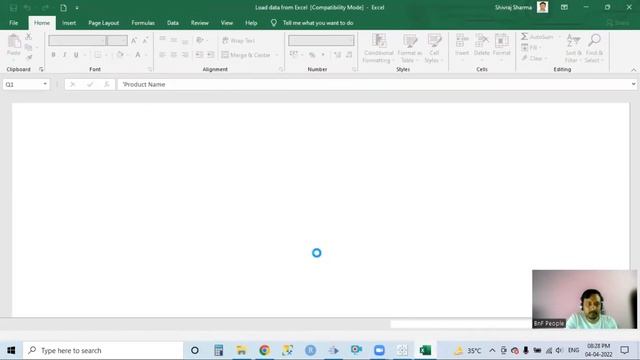The image size is (640, 360).
Task: Toggle Underline formatting
Action: 76,55
